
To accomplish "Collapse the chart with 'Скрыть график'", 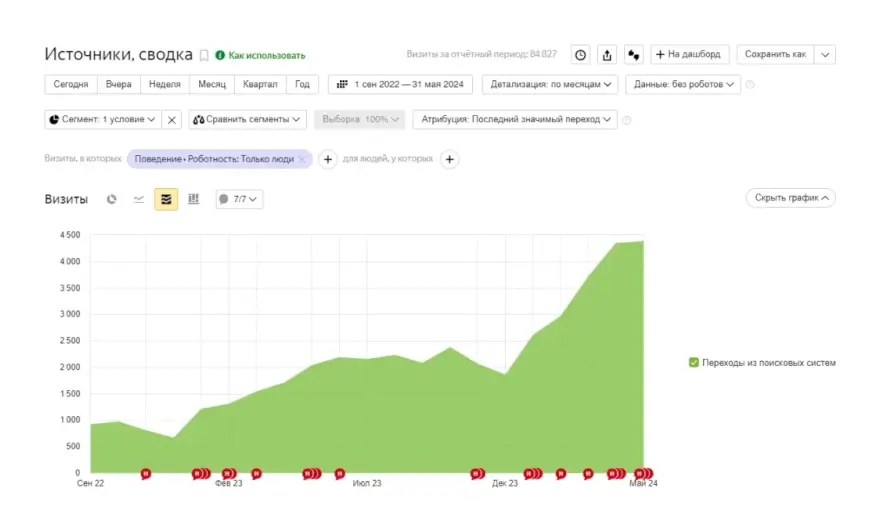I will [x=790, y=198].
